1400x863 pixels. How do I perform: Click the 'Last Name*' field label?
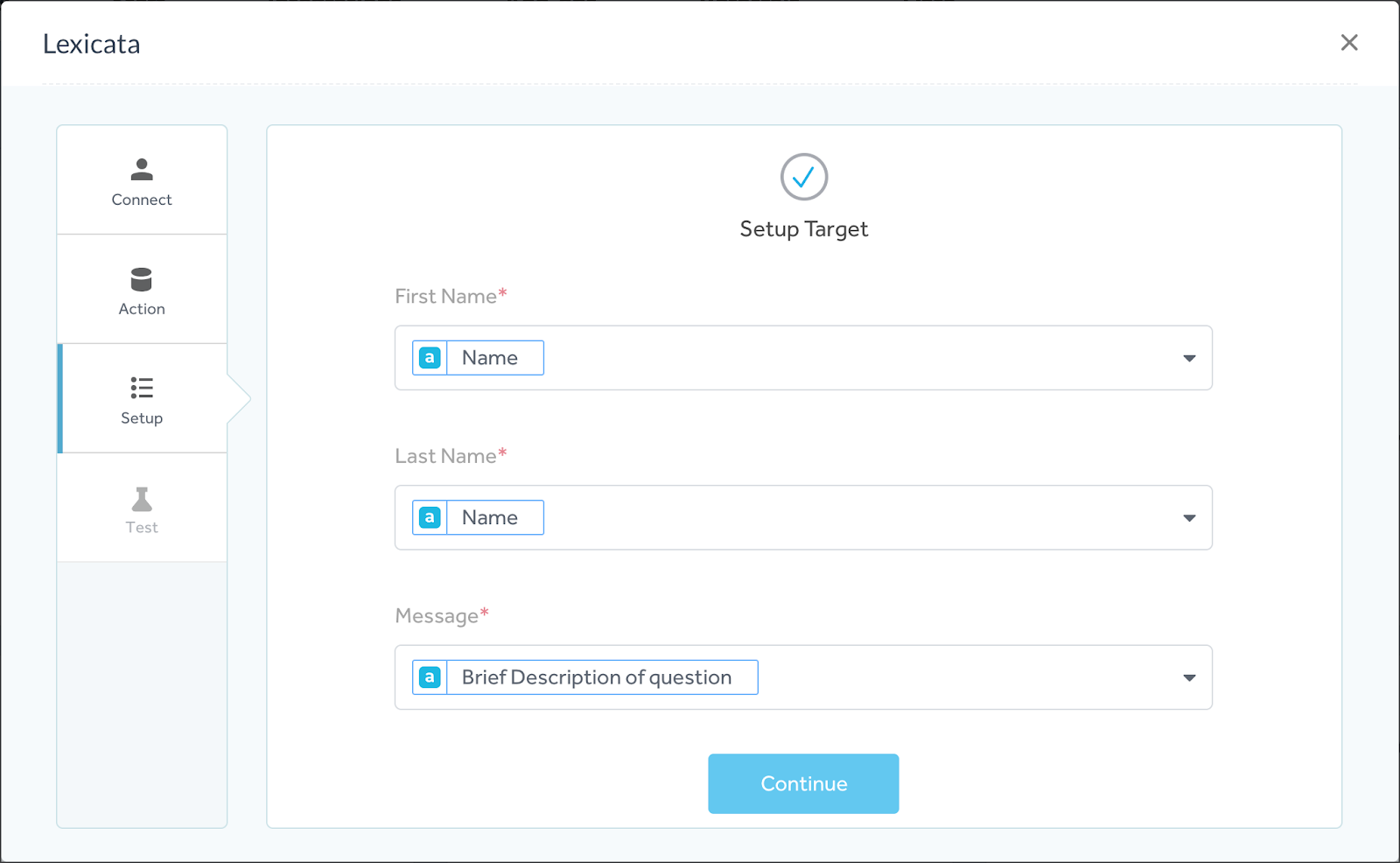tap(451, 456)
